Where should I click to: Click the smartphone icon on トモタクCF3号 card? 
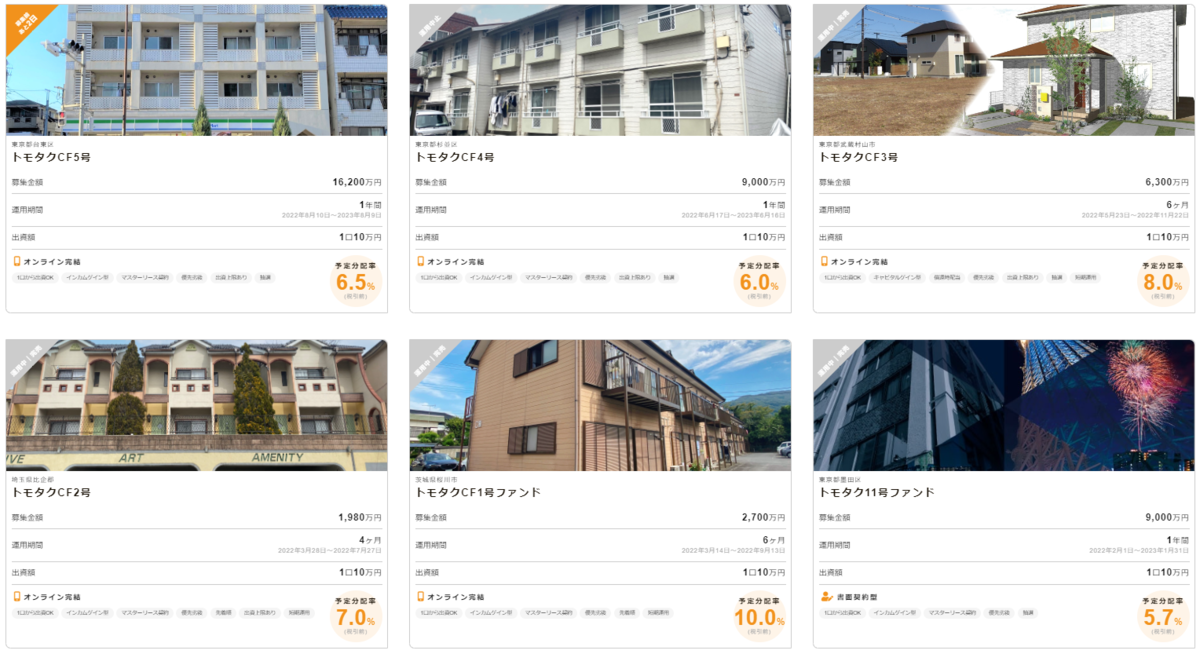click(824, 261)
